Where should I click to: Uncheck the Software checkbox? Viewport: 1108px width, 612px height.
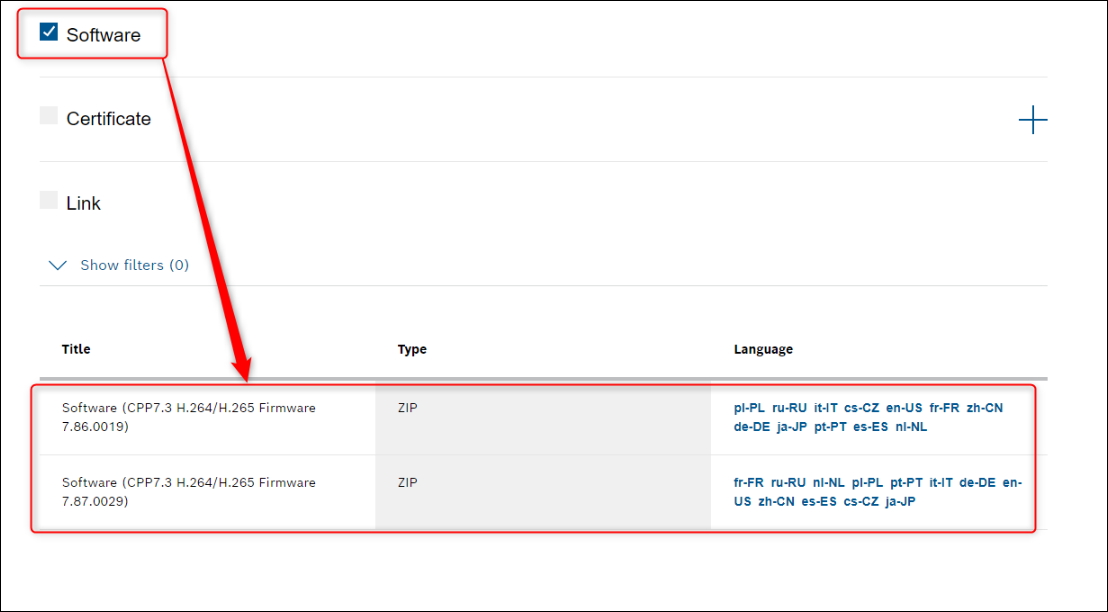(x=49, y=32)
